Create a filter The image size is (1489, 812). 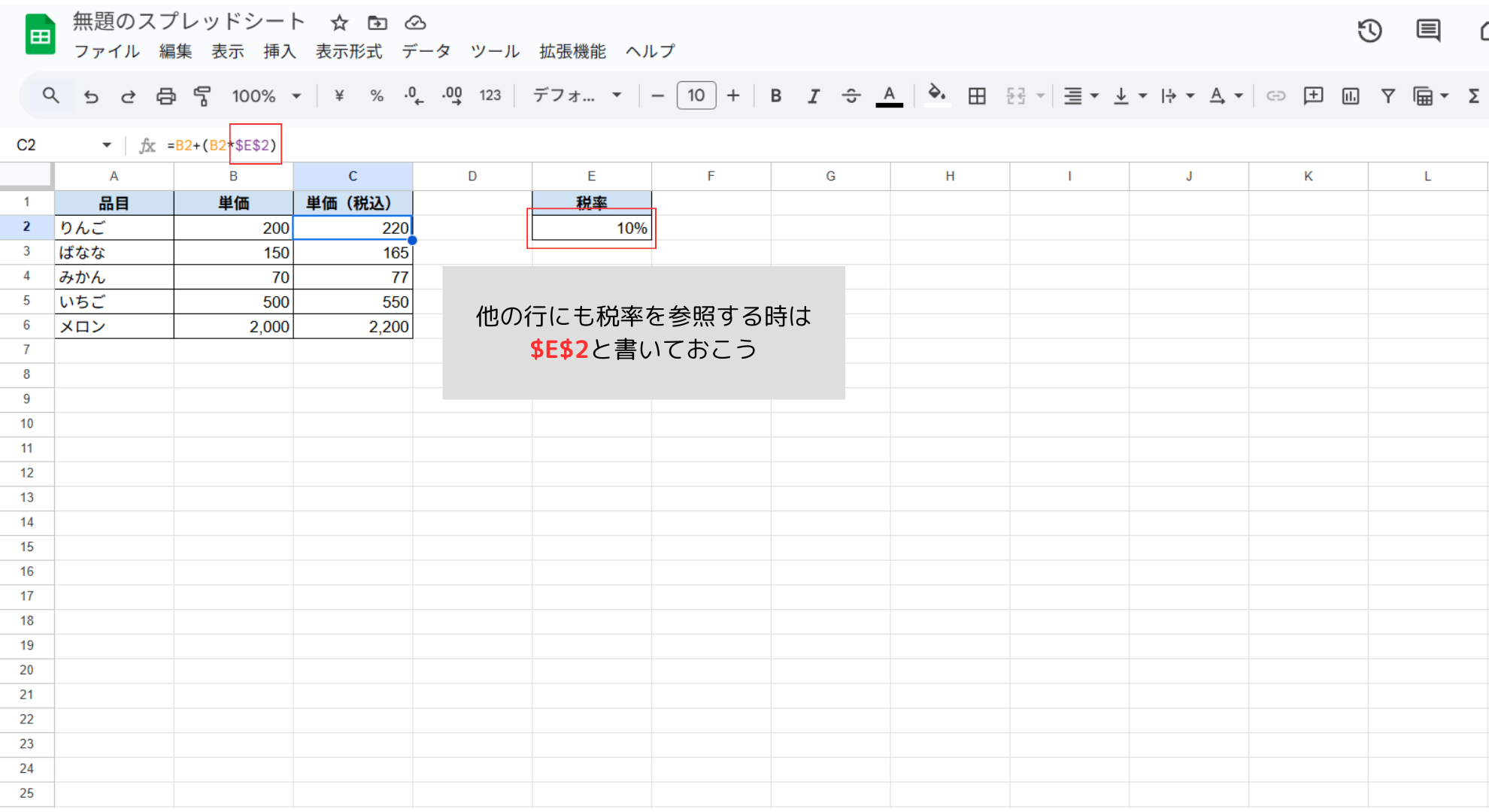(1388, 96)
